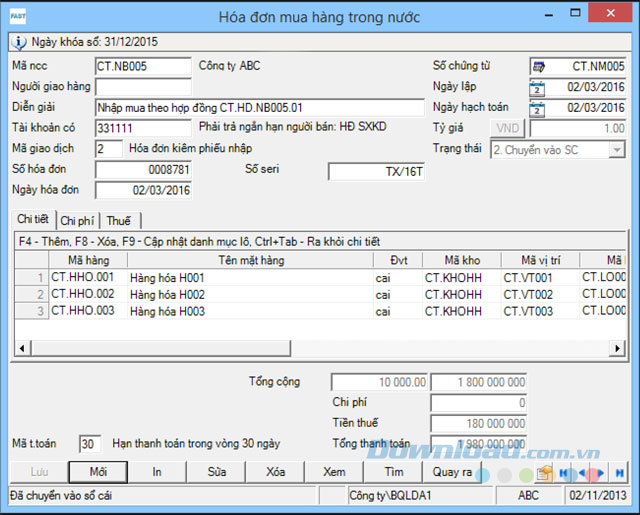Select the Chi tiết tab
The image size is (640, 515).
coord(33,219)
